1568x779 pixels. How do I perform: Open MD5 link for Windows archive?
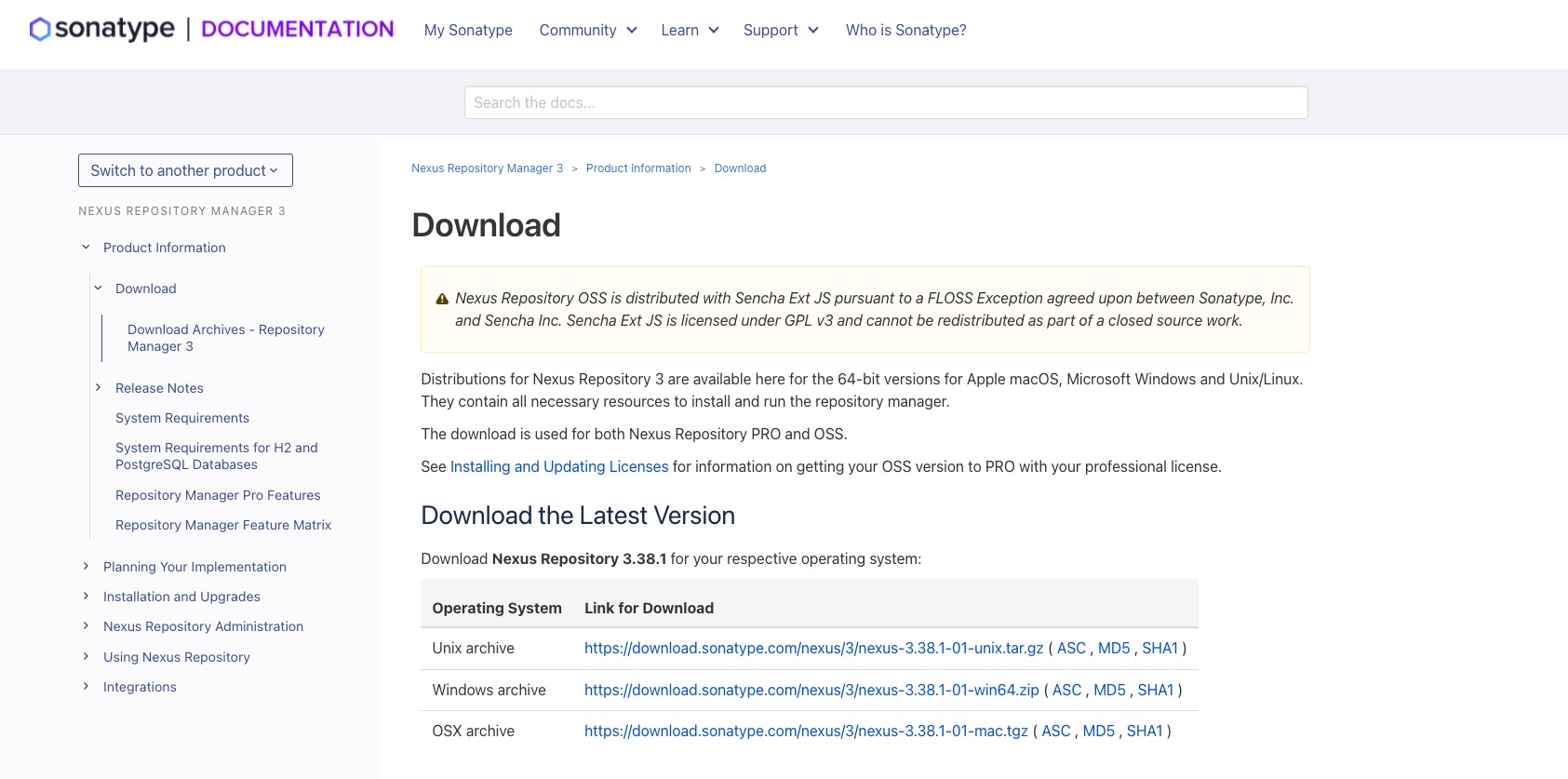click(1109, 690)
